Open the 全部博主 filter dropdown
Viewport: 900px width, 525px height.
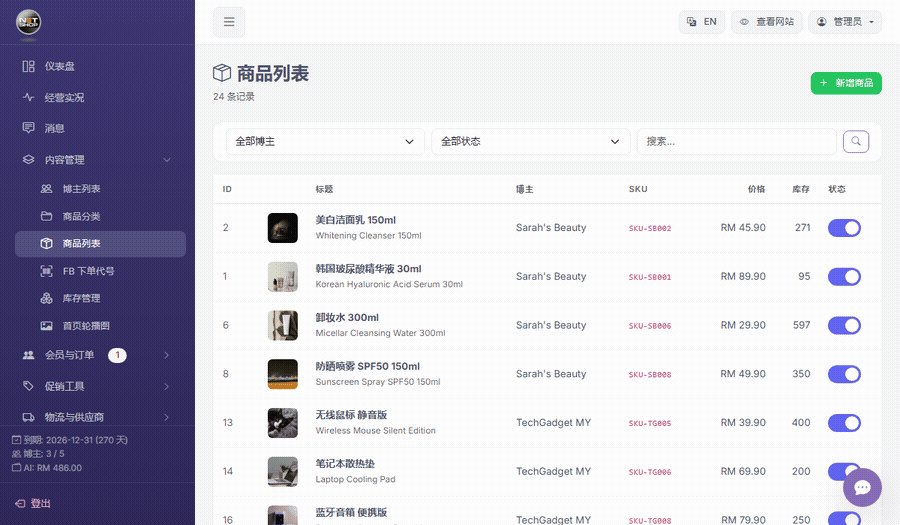(325, 141)
